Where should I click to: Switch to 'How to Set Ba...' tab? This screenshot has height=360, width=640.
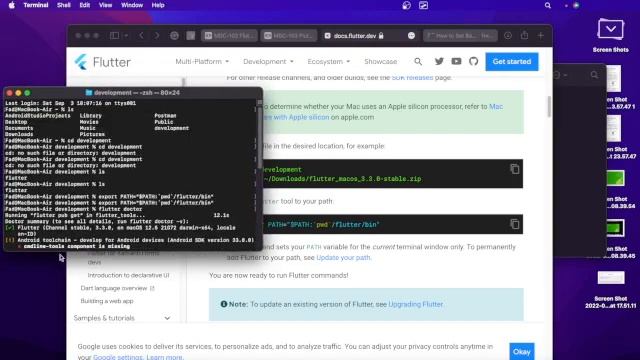pos(460,36)
